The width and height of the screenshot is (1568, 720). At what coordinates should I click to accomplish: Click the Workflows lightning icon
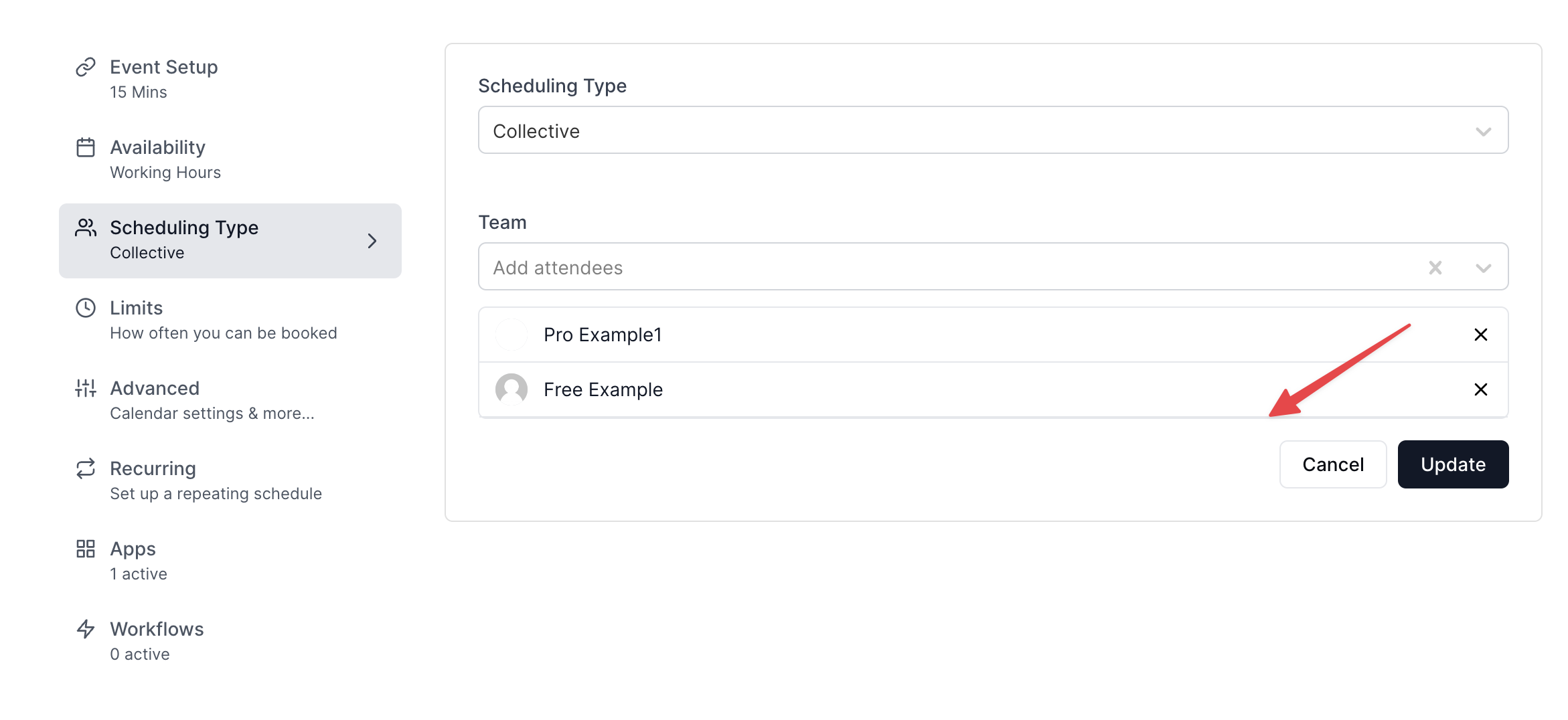[x=85, y=628]
